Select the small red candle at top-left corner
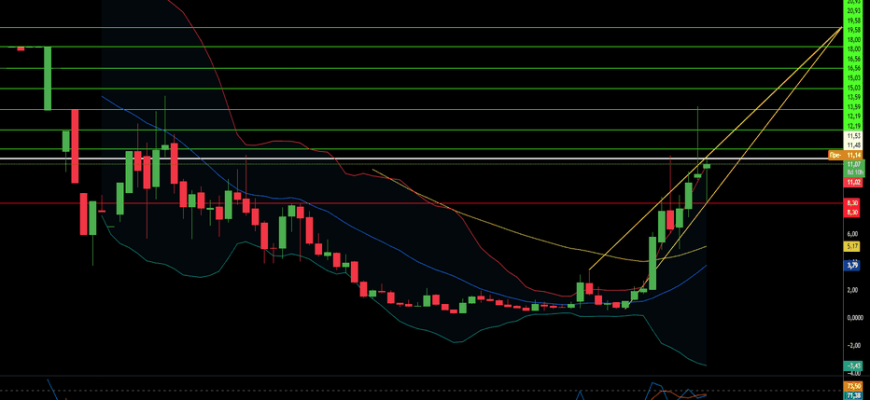870x400 pixels. pyautogui.click(x=19, y=48)
